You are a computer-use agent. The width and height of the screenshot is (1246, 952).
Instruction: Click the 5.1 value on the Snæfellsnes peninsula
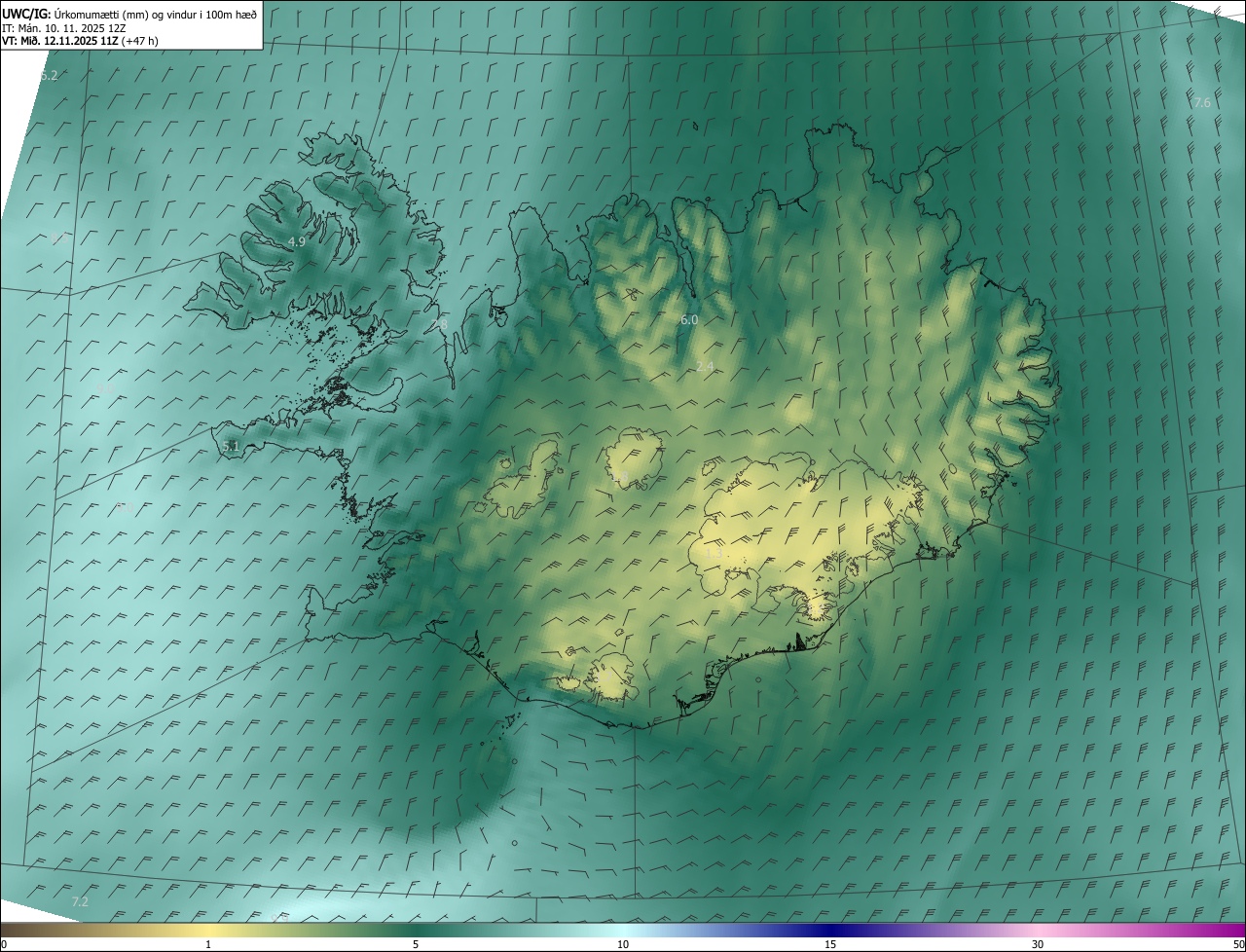coord(231,446)
